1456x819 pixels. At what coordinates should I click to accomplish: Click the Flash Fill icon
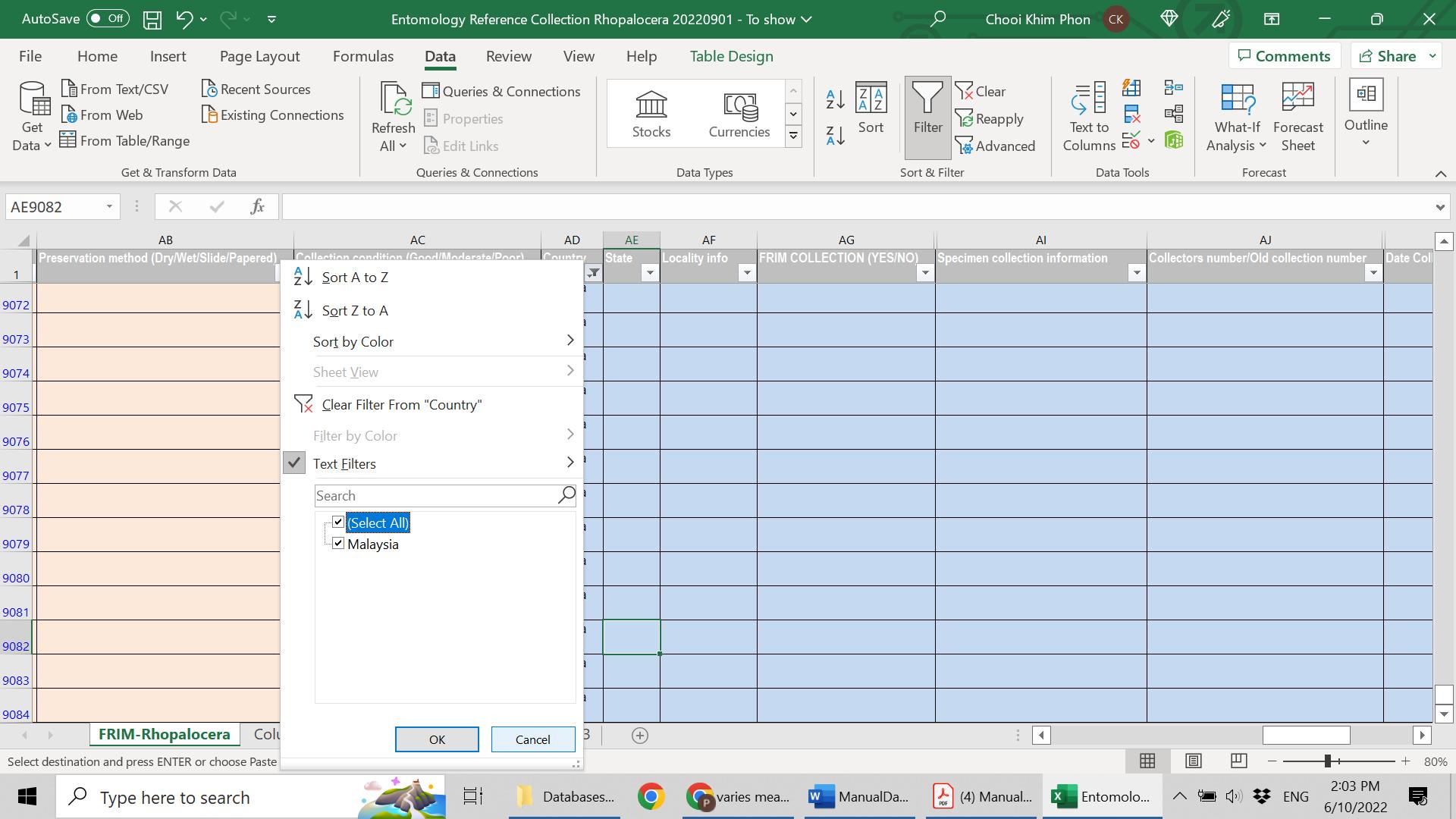(1131, 88)
